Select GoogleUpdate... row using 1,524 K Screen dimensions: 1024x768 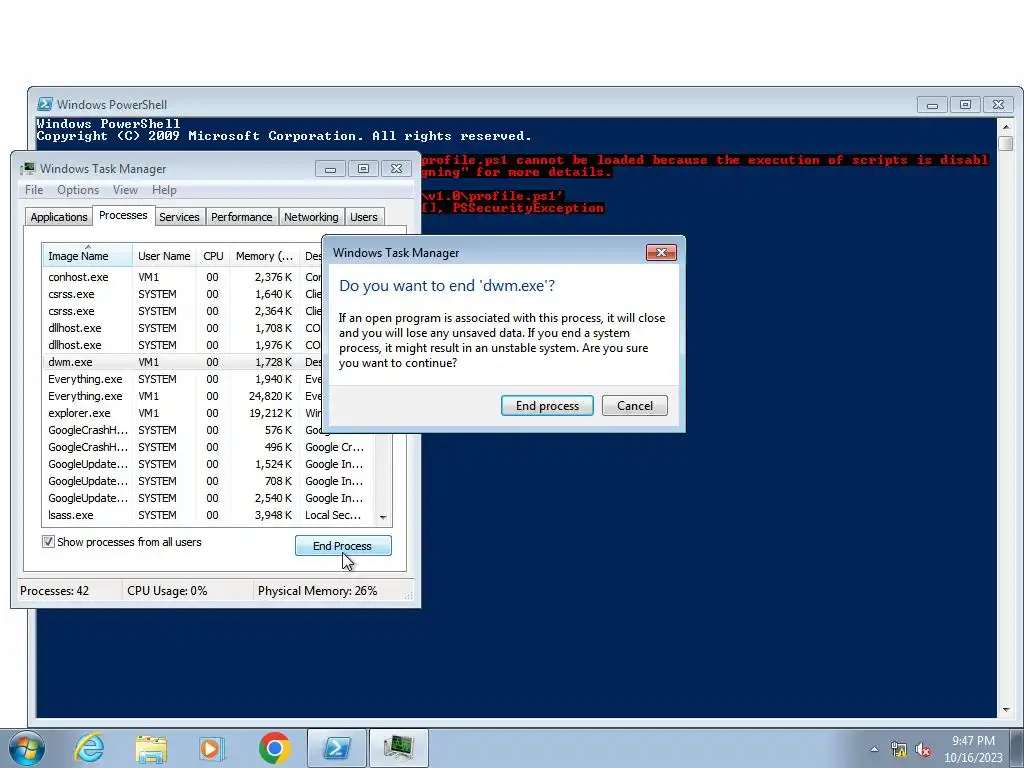[x=209, y=464]
